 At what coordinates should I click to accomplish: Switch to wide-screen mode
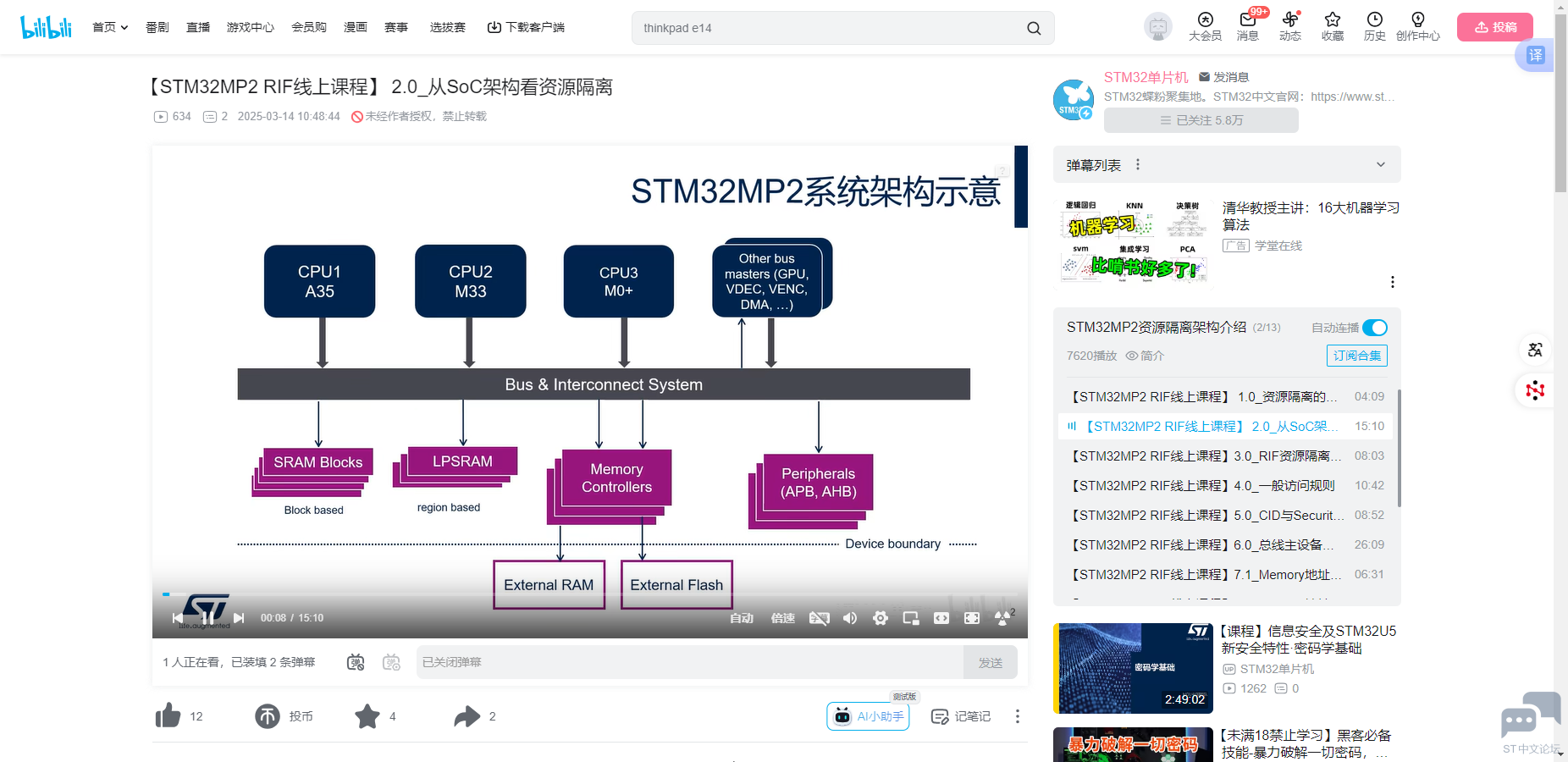point(941,618)
